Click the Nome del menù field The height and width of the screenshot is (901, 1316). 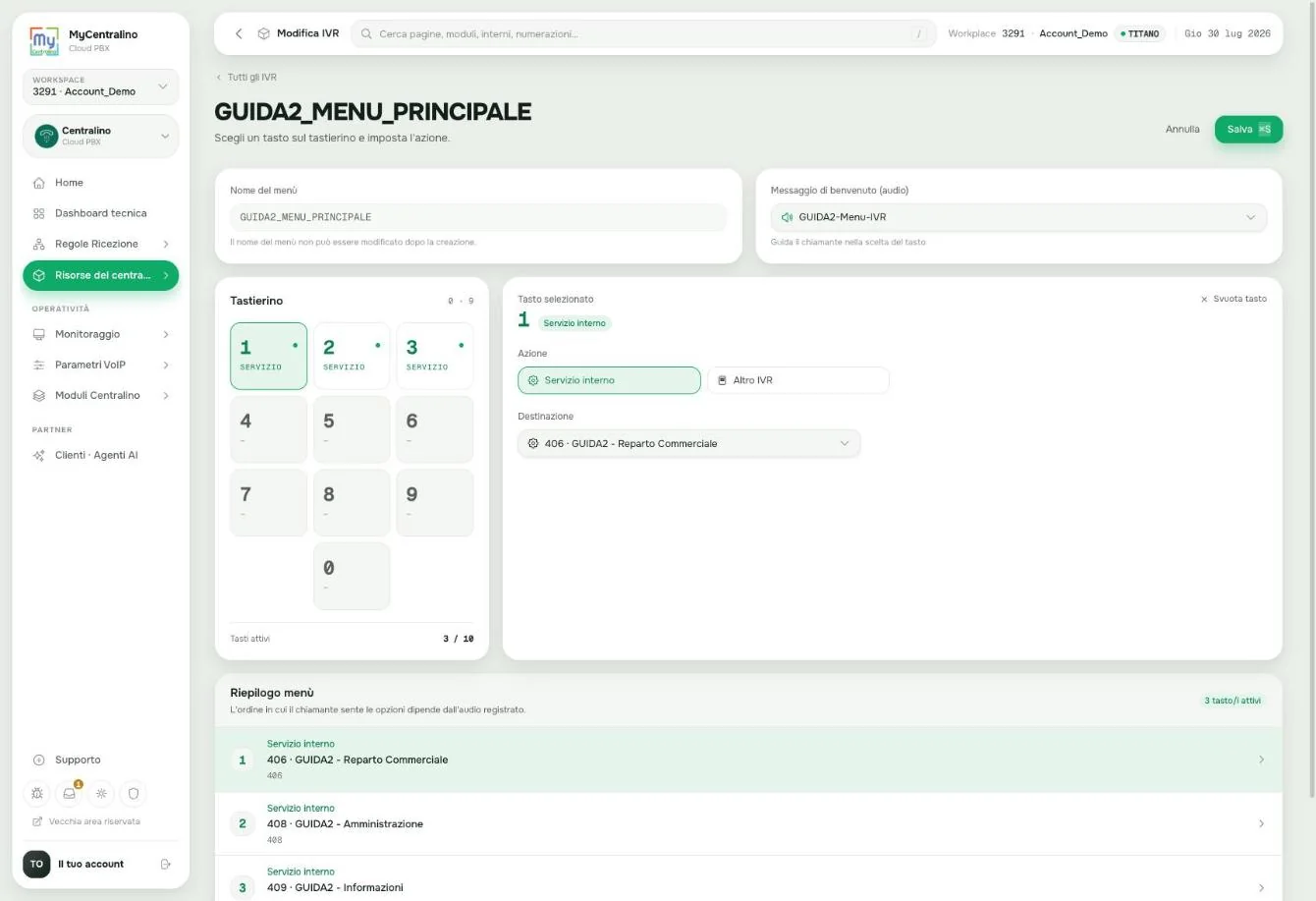tap(478, 217)
